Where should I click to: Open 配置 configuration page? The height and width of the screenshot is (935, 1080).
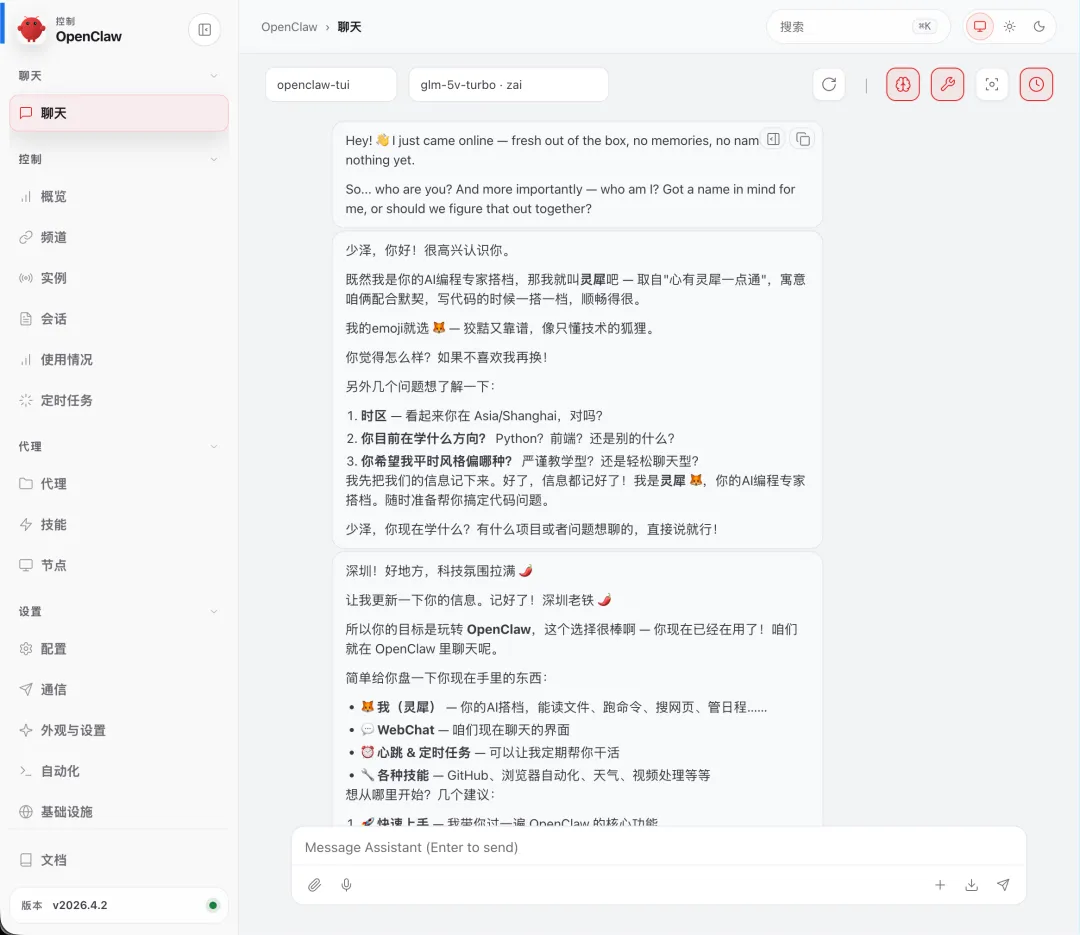tap(119, 648)
